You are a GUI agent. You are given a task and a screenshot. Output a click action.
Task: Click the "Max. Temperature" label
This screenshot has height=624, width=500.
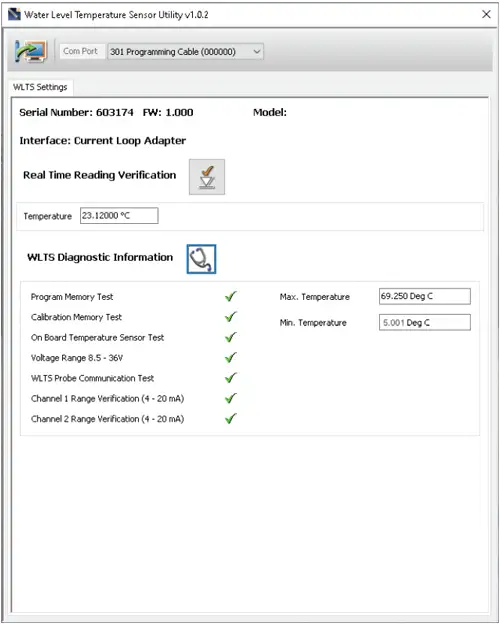pos(314,297)
